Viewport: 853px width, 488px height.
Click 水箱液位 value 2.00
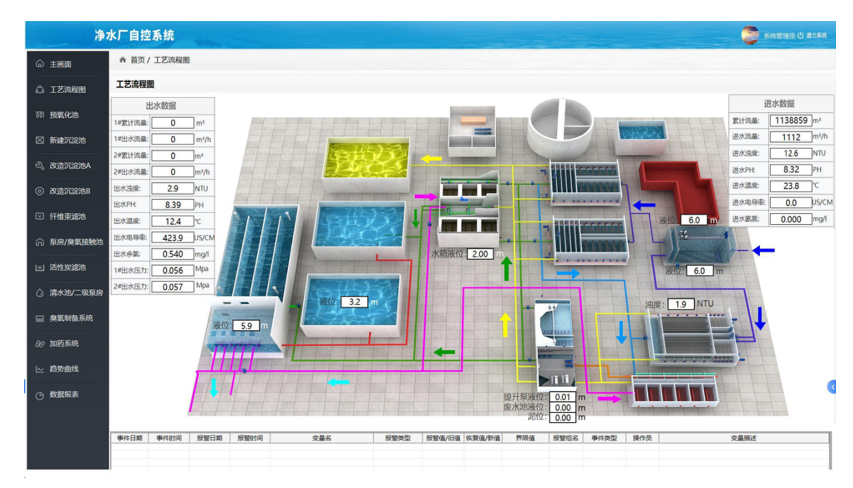480,254
